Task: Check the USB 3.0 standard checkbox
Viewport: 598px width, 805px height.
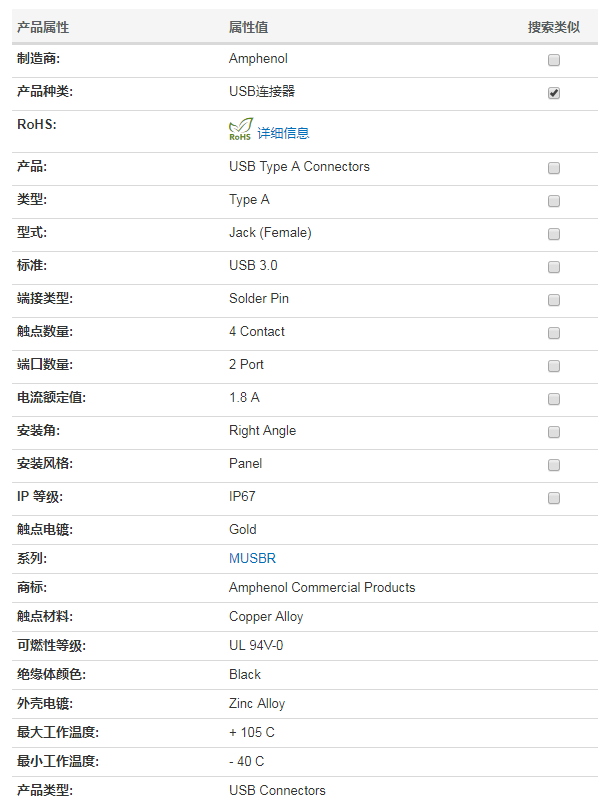Action: [x=554, y=267]
